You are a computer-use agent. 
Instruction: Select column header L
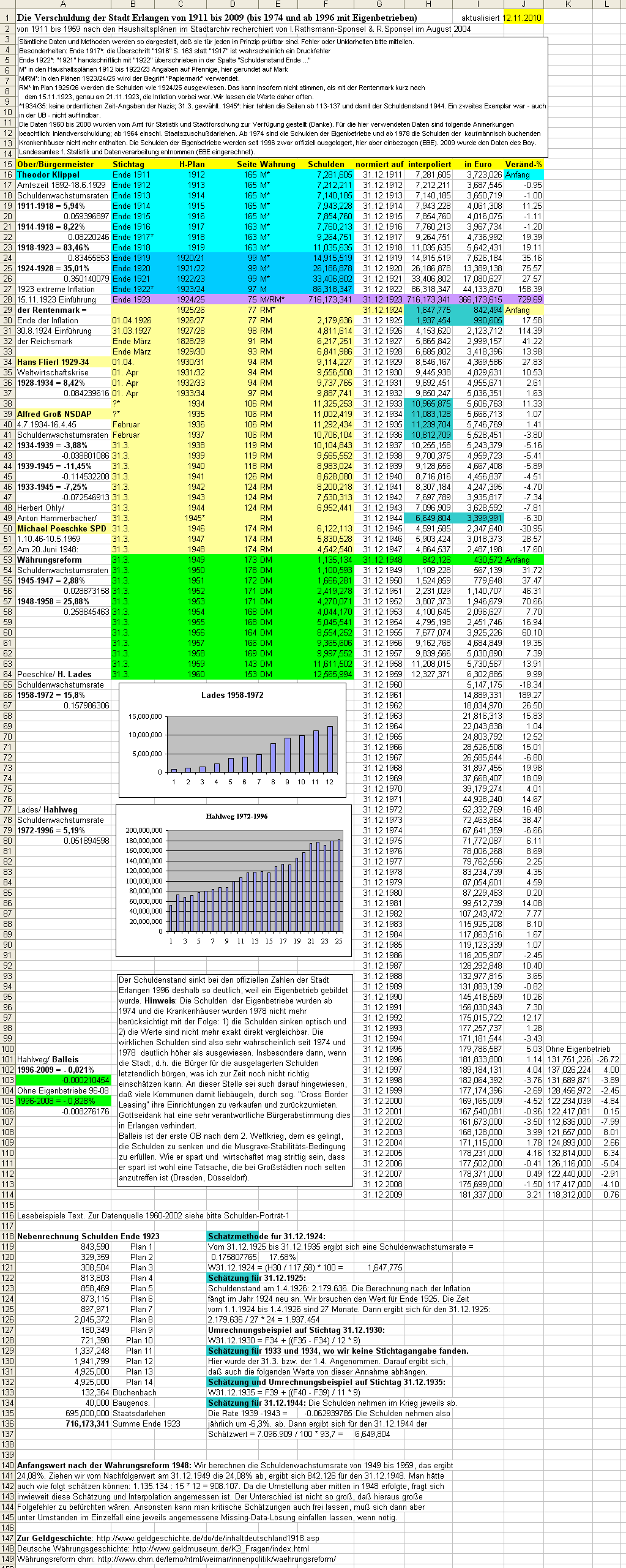606,4
